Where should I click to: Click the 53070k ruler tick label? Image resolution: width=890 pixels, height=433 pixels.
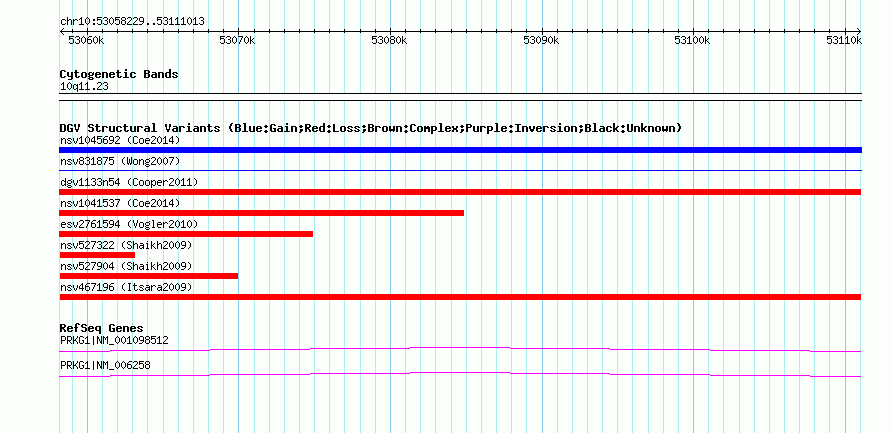[237, 40]
